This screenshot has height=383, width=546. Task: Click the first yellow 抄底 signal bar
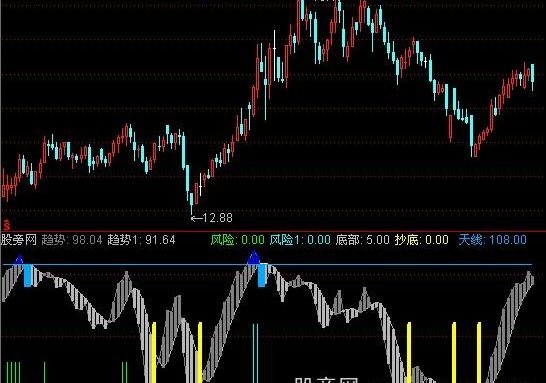click(x=154, y=352)
